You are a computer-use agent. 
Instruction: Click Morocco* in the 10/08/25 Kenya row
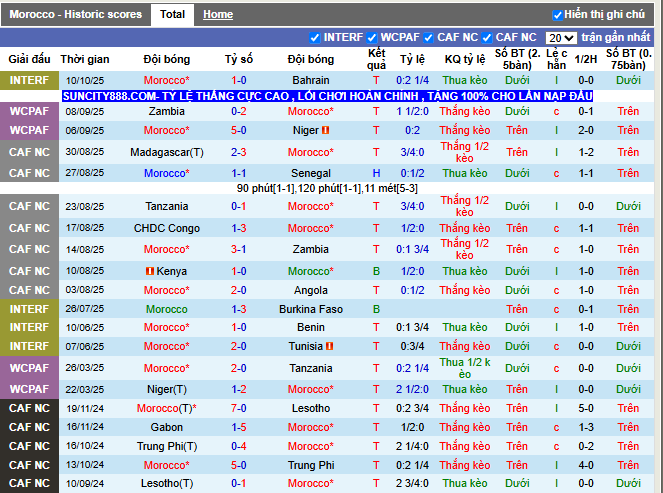click(311, 271)
